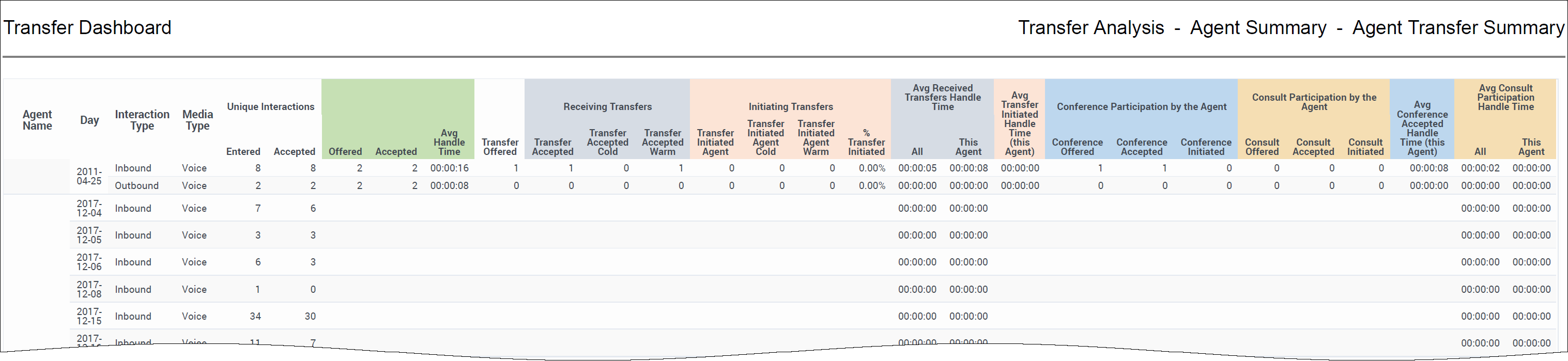Click the "Accepted" header in green section
Image resolution: width=1568 pixels, height=361 pixels.
[x=396, y=152]
